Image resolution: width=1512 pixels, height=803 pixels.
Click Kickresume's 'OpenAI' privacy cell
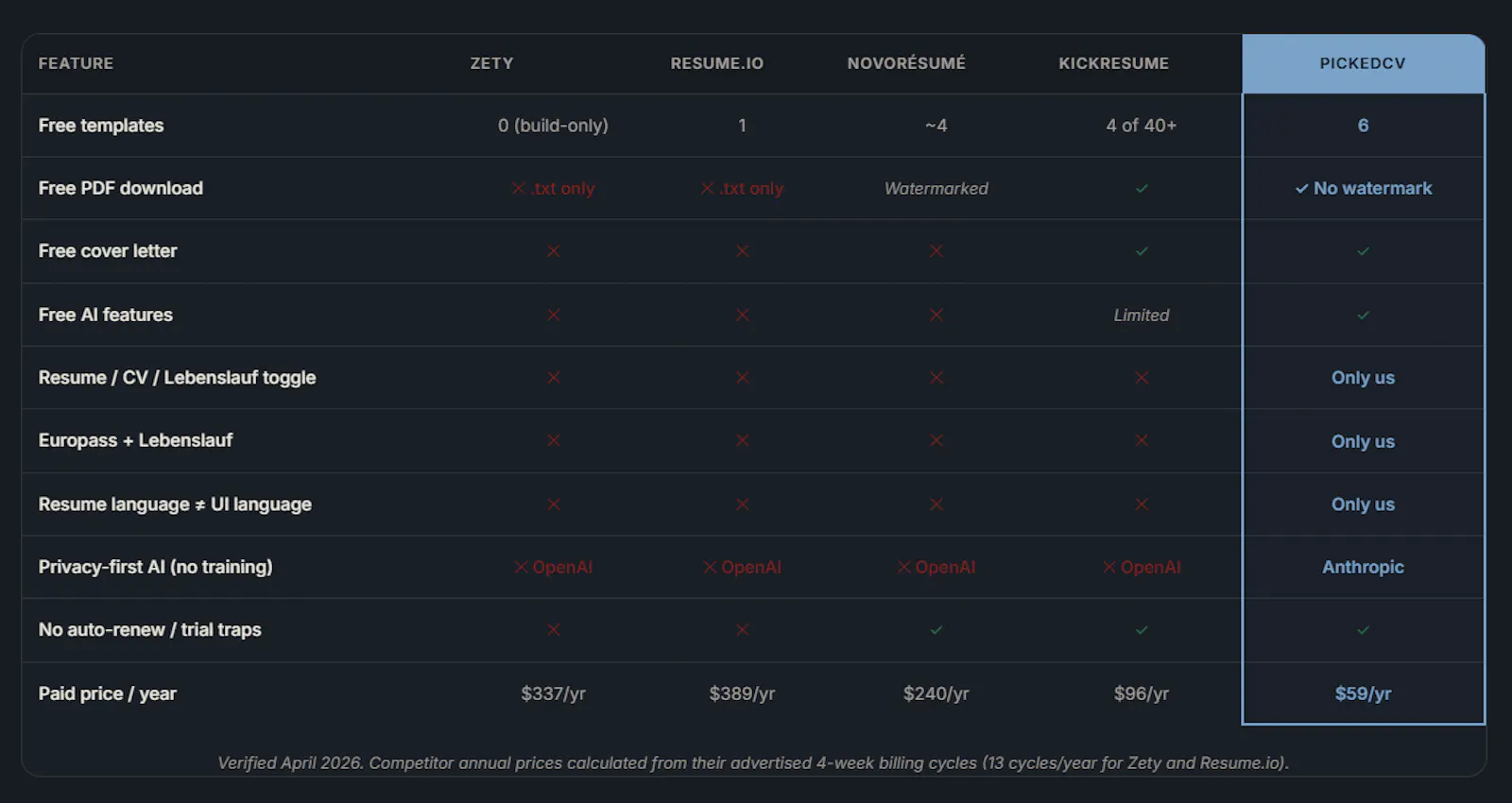tap(1142, 567)
